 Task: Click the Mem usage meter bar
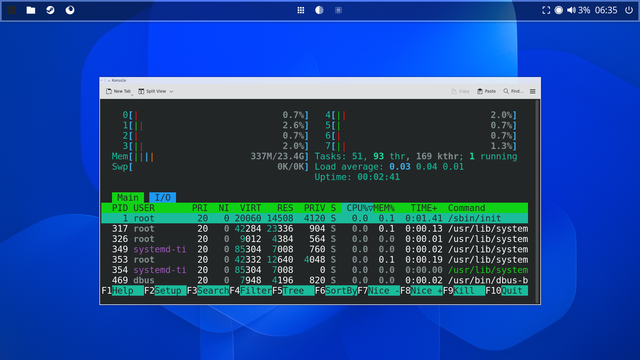coord(210,156)
